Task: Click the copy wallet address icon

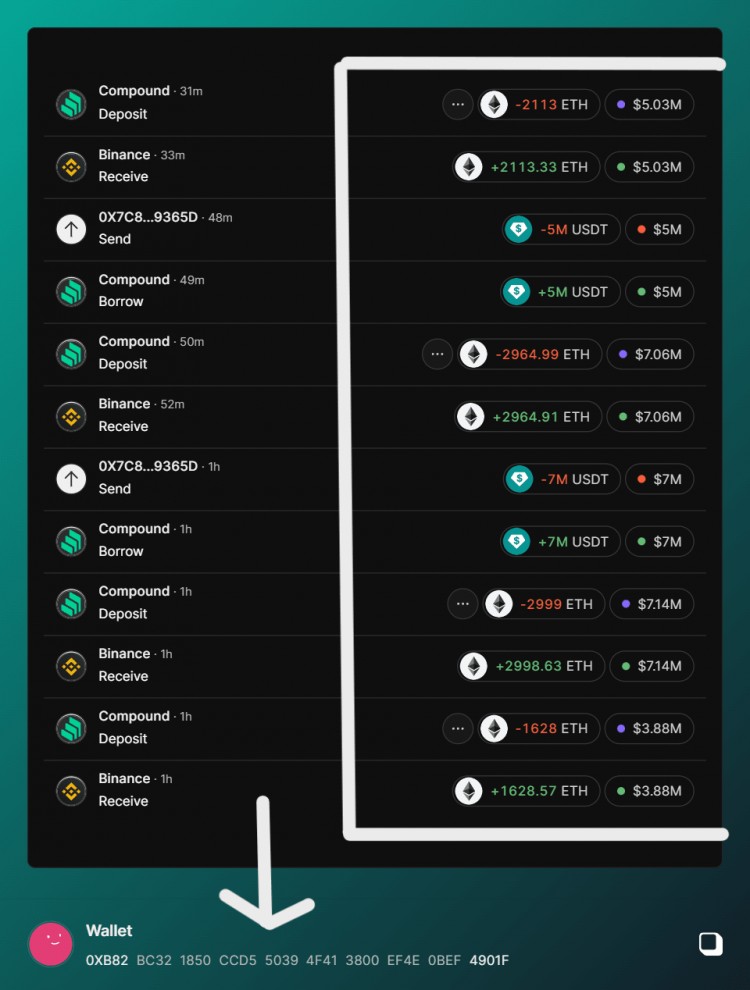Action: coord(710,943)
